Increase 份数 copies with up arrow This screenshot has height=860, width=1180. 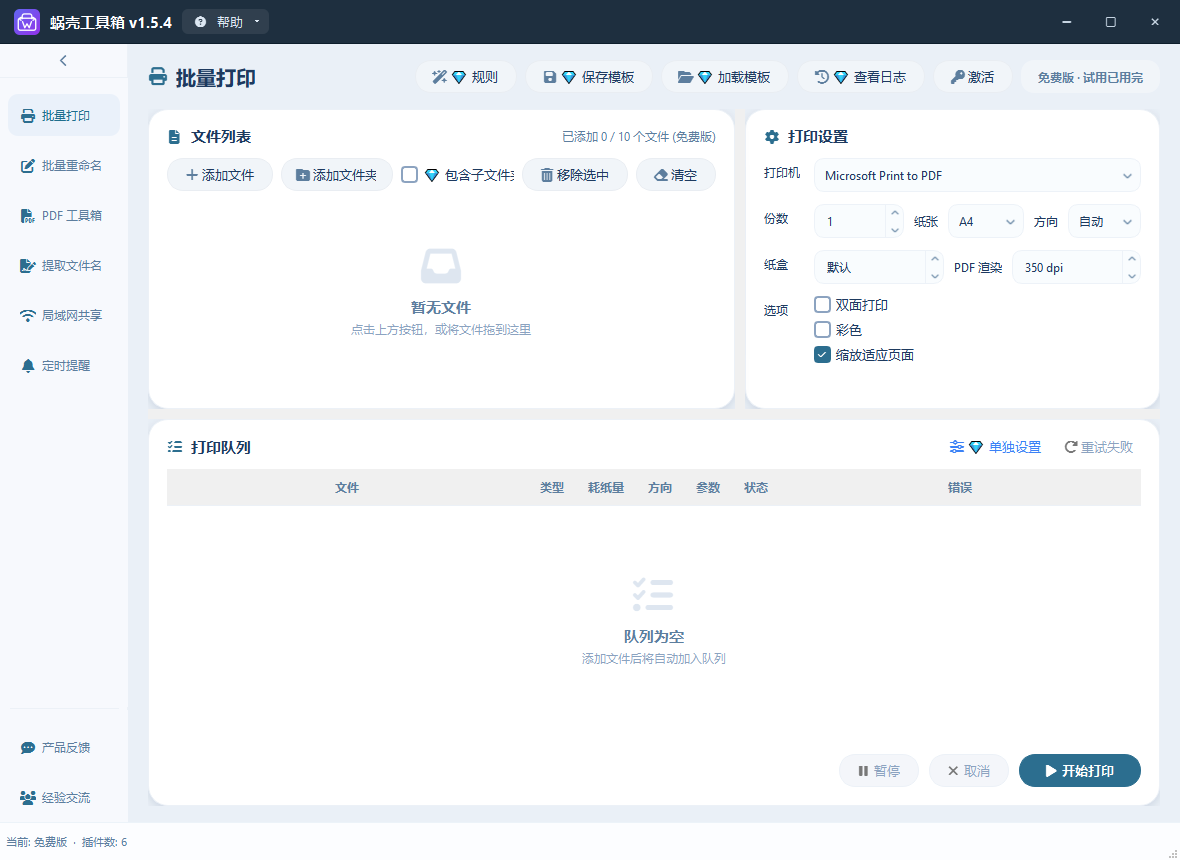pos(895,213)
